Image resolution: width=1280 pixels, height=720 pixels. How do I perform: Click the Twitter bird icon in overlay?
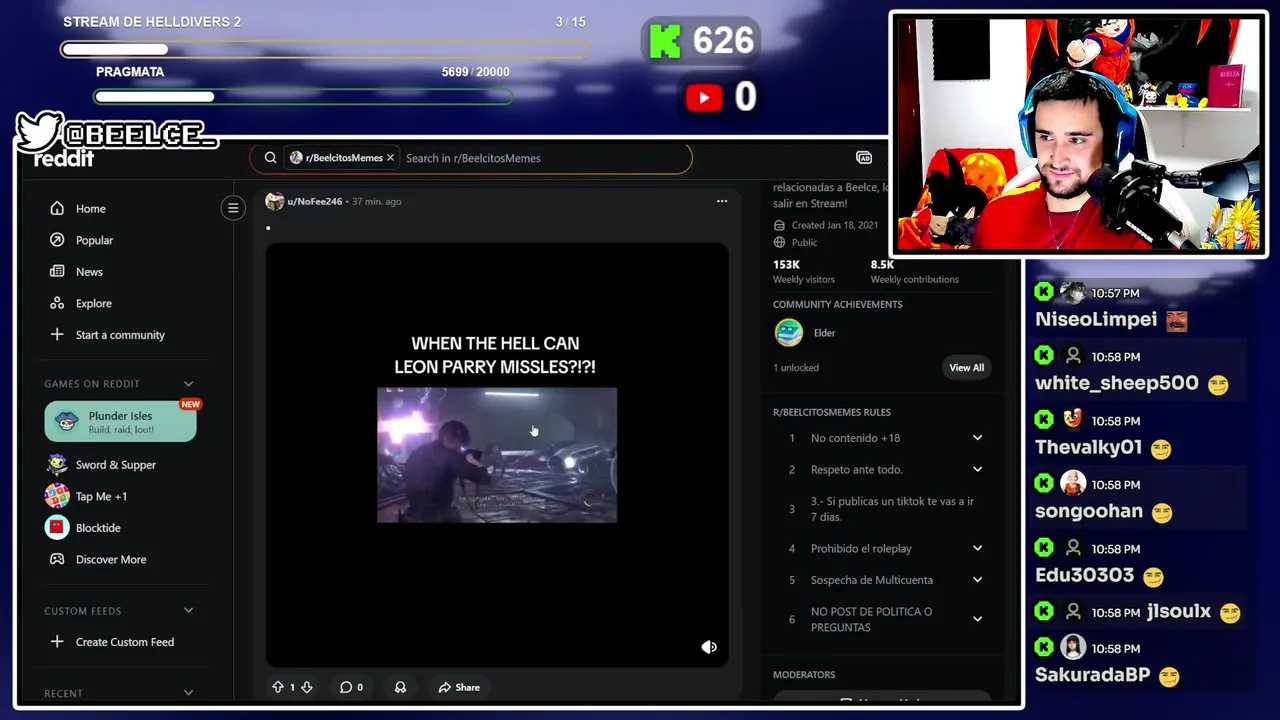pos(38,131)
